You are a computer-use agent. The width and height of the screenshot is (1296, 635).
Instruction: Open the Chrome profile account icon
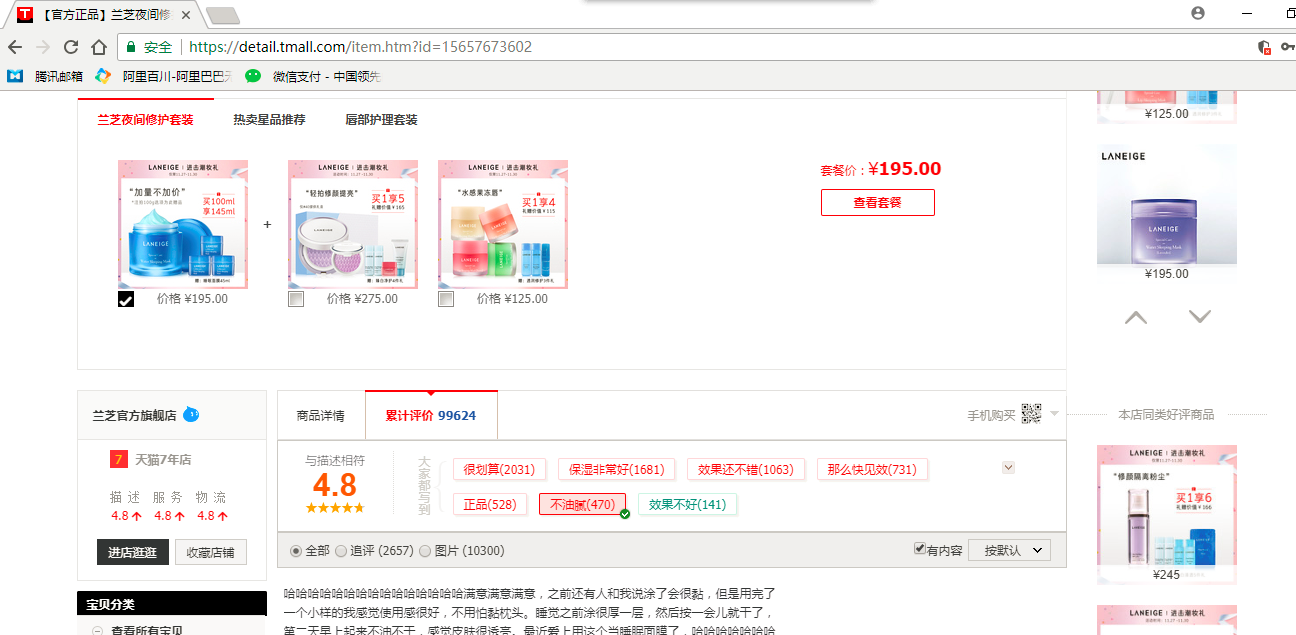pyautogui.click(x=1198, y=13)
